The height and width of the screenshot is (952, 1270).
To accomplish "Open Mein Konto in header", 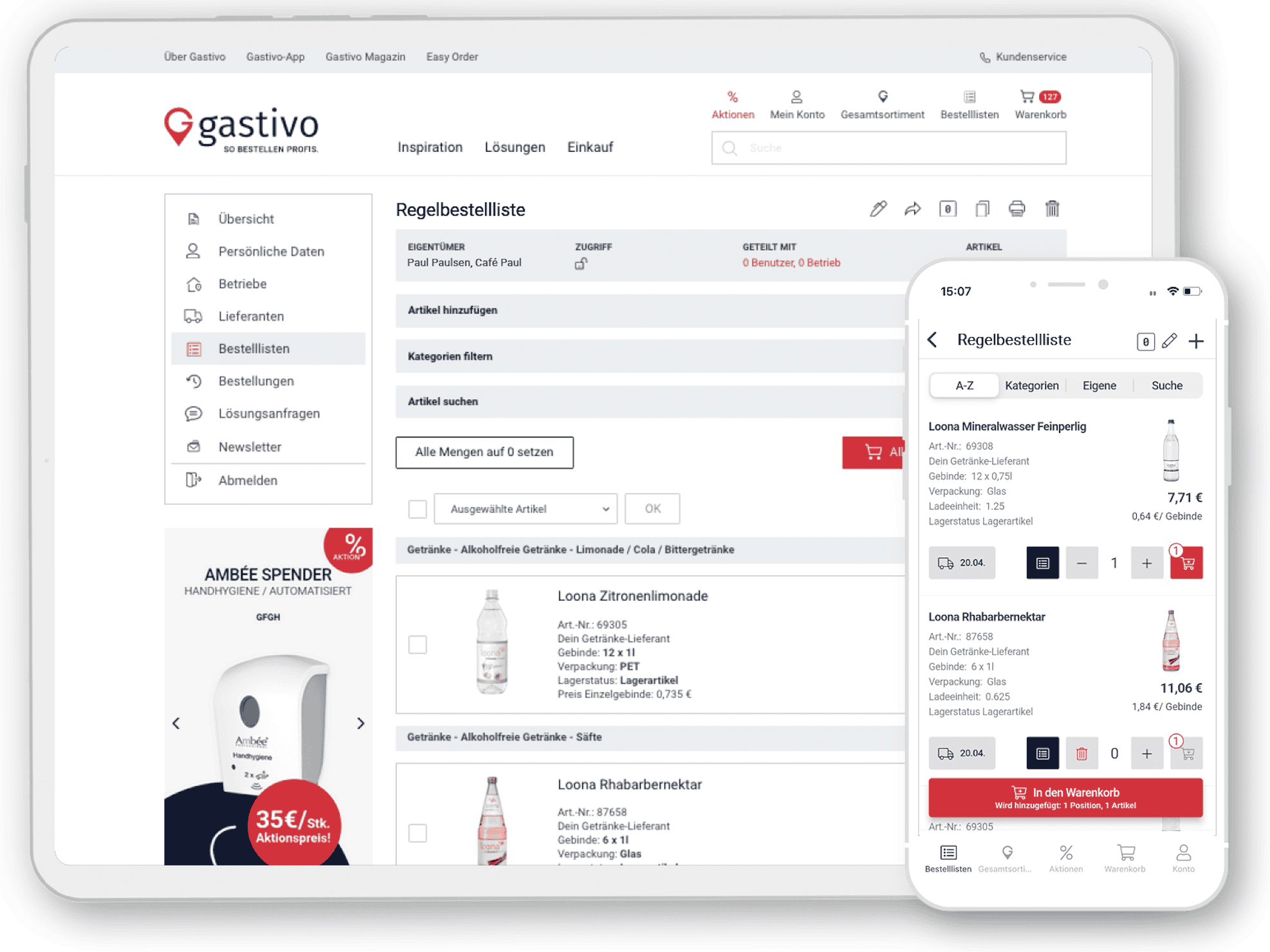I will [x=797, y=105].
